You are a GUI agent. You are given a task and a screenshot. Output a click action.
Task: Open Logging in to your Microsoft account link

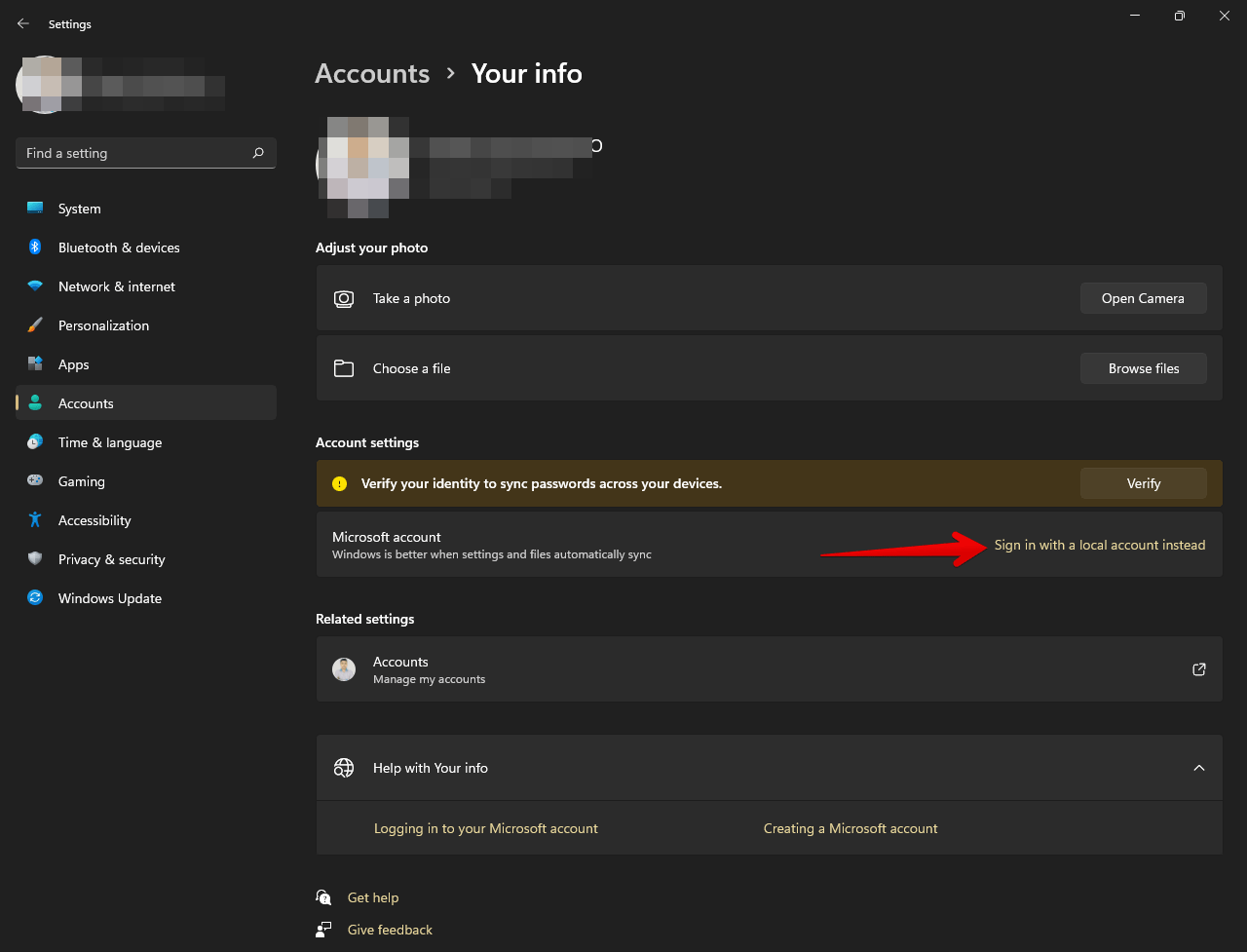486,828
